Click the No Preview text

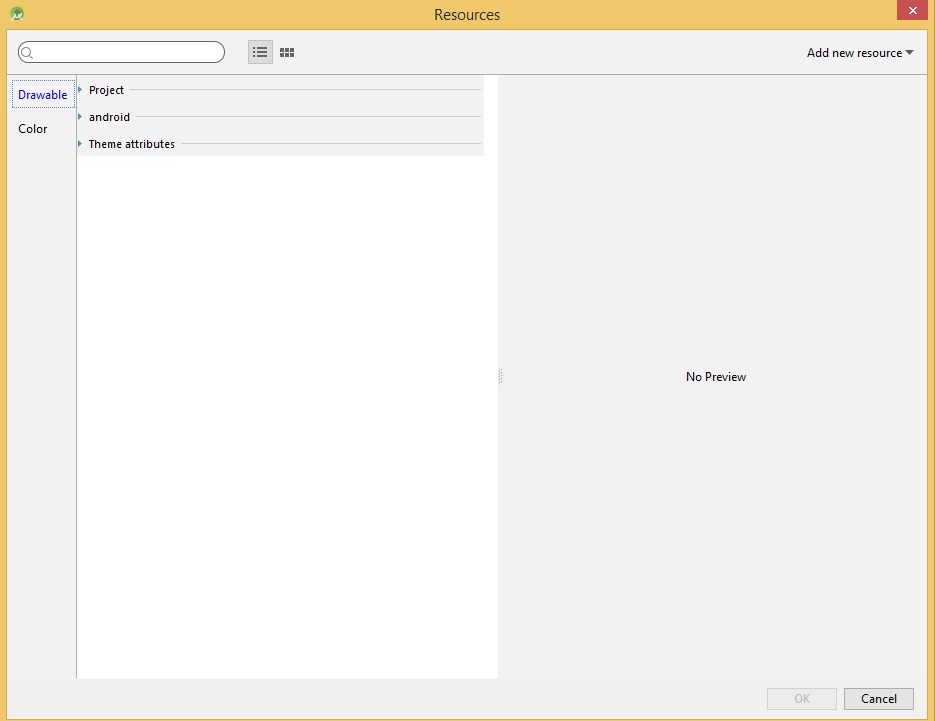point(715,377)
